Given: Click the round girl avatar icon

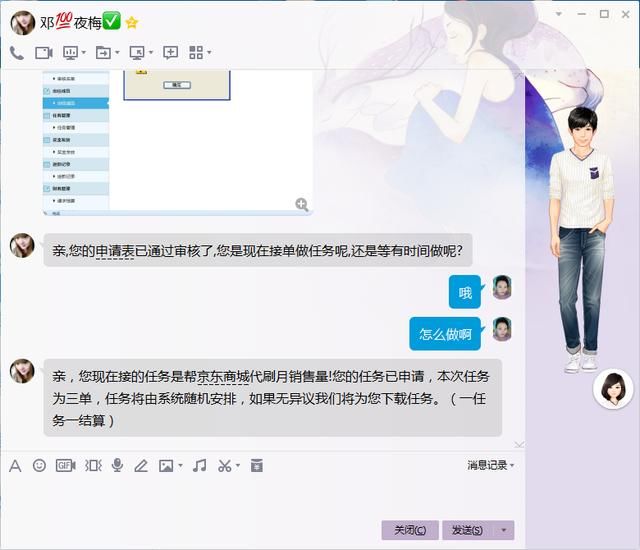Looking at the screenshot, I should (x=613, y=389).
